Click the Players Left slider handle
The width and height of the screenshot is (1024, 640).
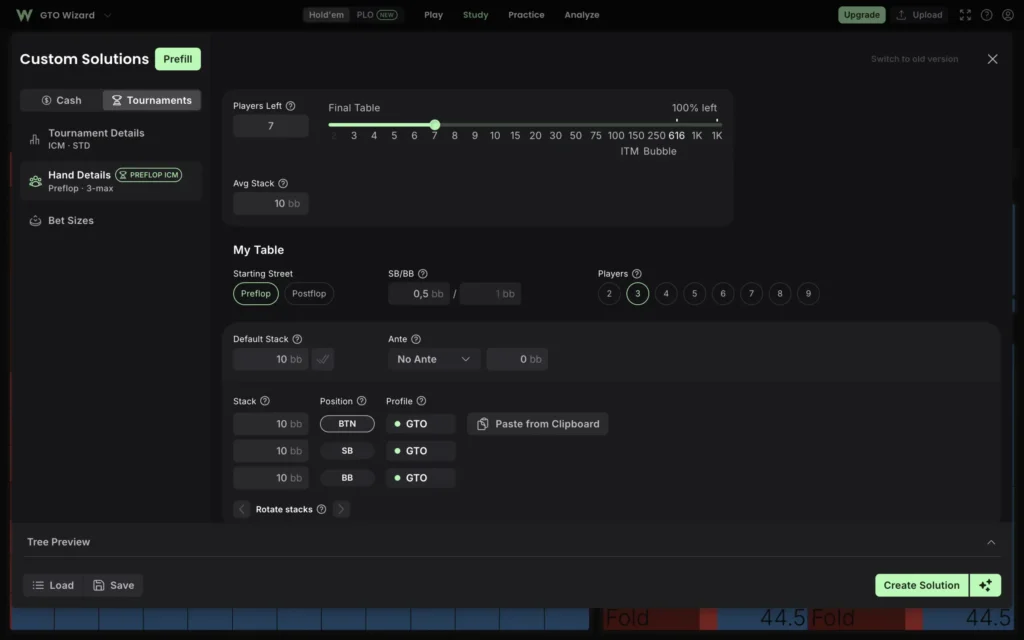(x=435, y=125)
